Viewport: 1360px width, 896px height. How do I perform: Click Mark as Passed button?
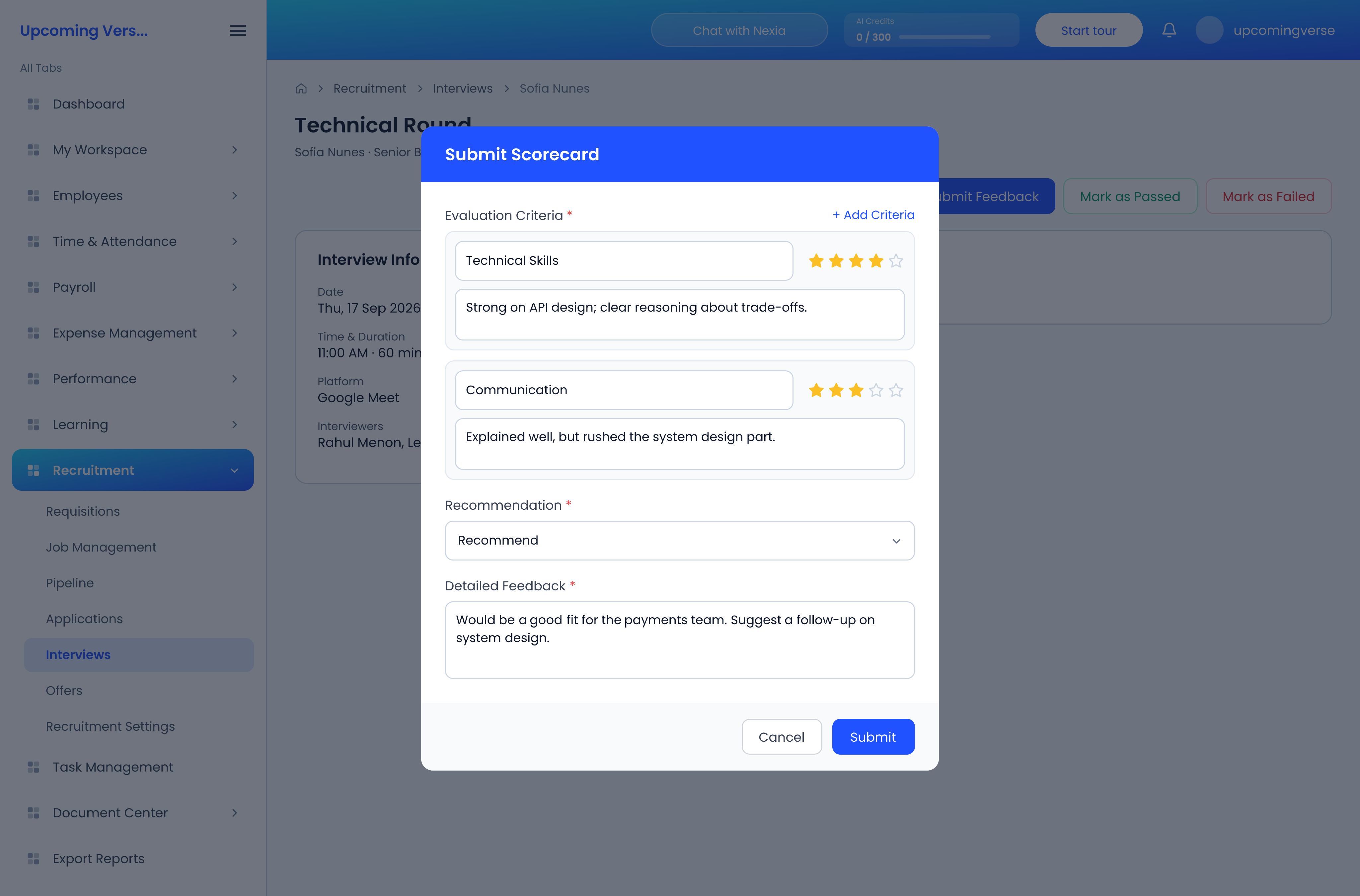point(1130,196)
